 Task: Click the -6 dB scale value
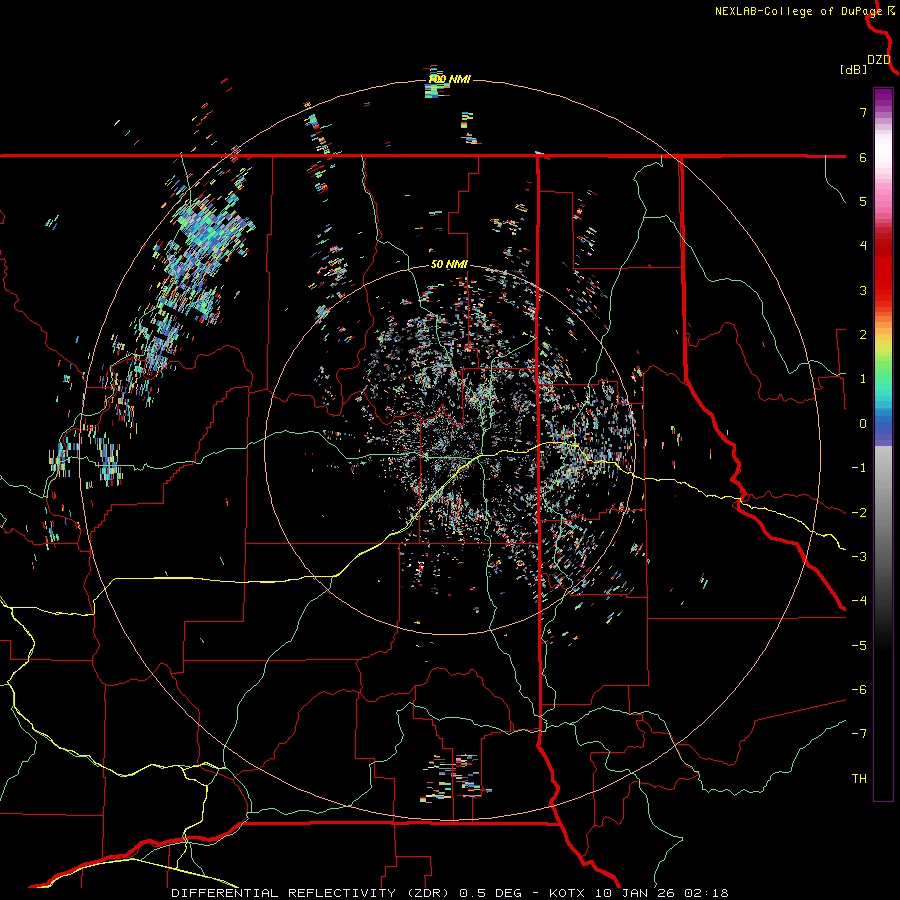(x=859, y=690)
